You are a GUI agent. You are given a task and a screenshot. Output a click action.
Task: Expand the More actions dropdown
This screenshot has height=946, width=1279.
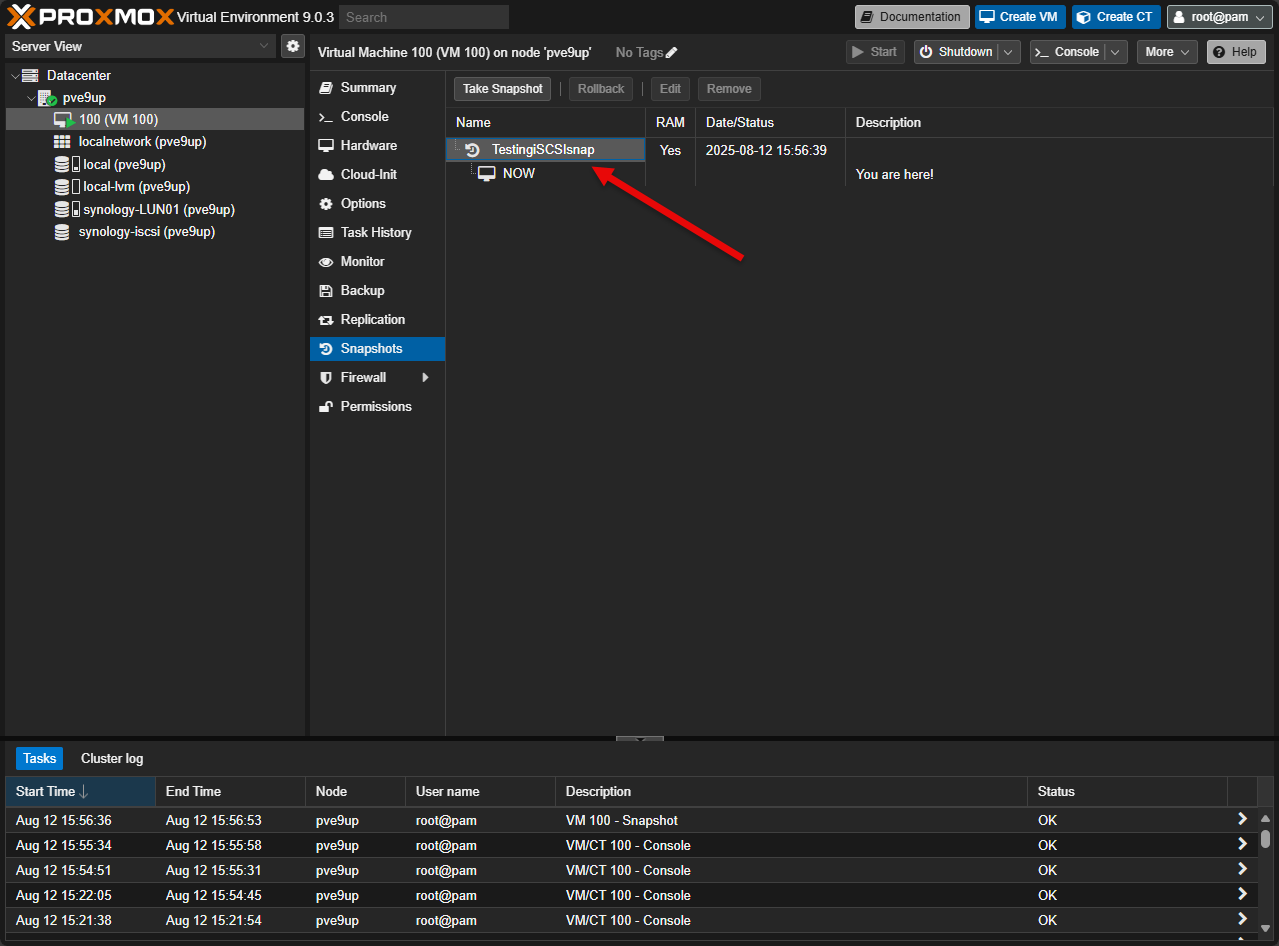[x=1166, y=51]
